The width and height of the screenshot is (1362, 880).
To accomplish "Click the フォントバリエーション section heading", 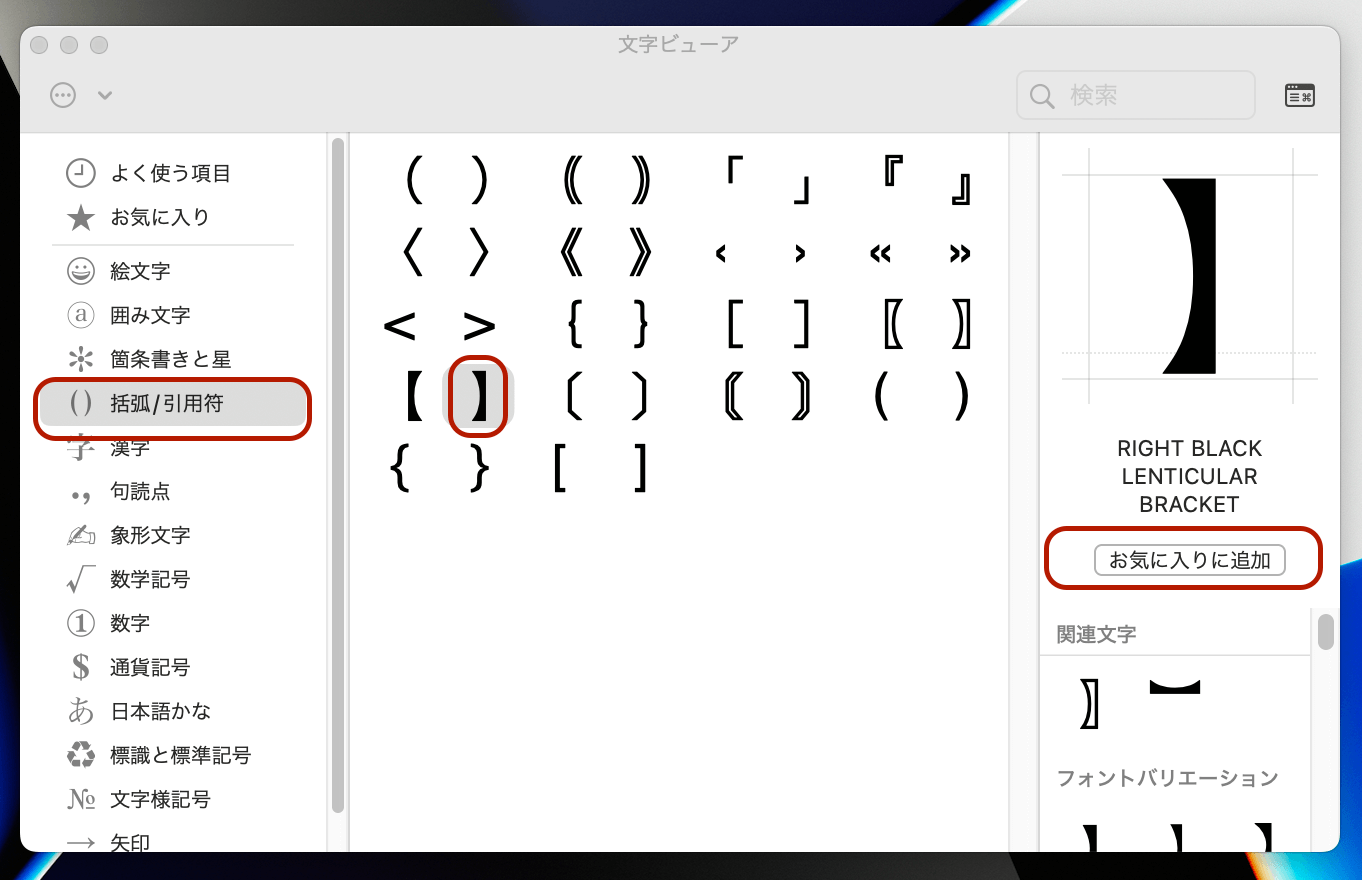I will pyautogui.click(x=1167, y=778).
